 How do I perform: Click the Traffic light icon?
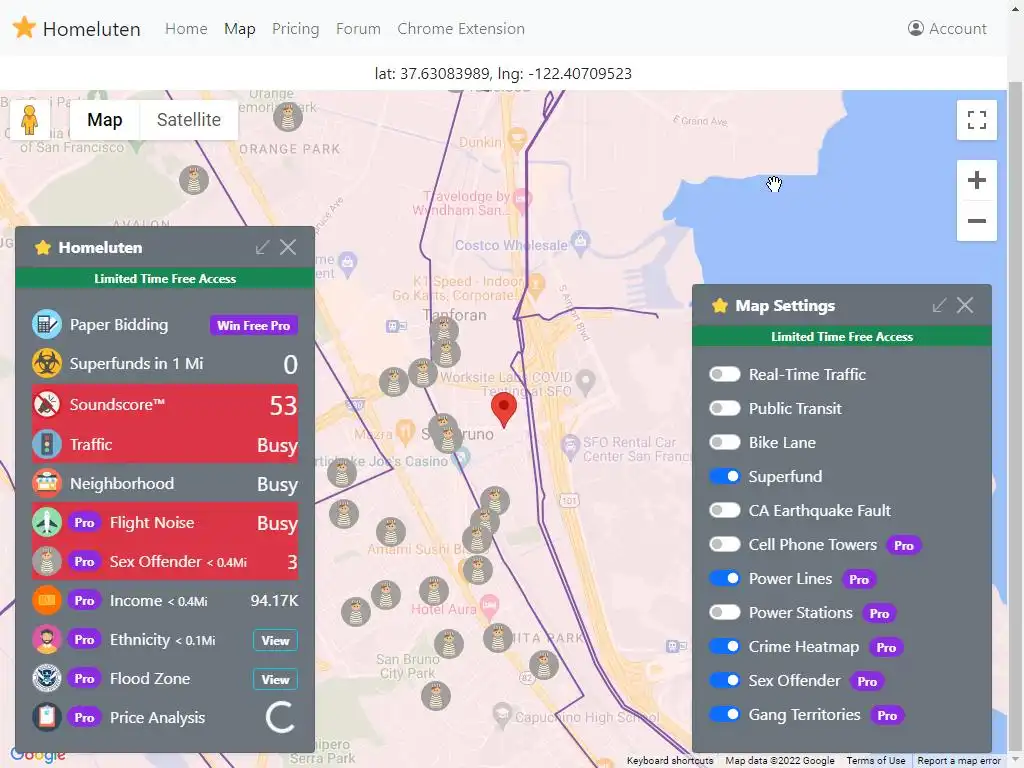(47, 445)
